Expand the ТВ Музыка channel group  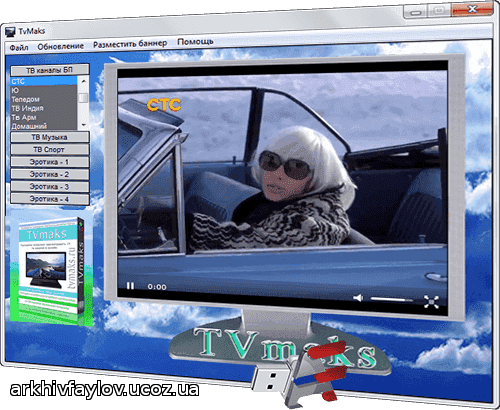pyautogui.click(x=50, y=137)
